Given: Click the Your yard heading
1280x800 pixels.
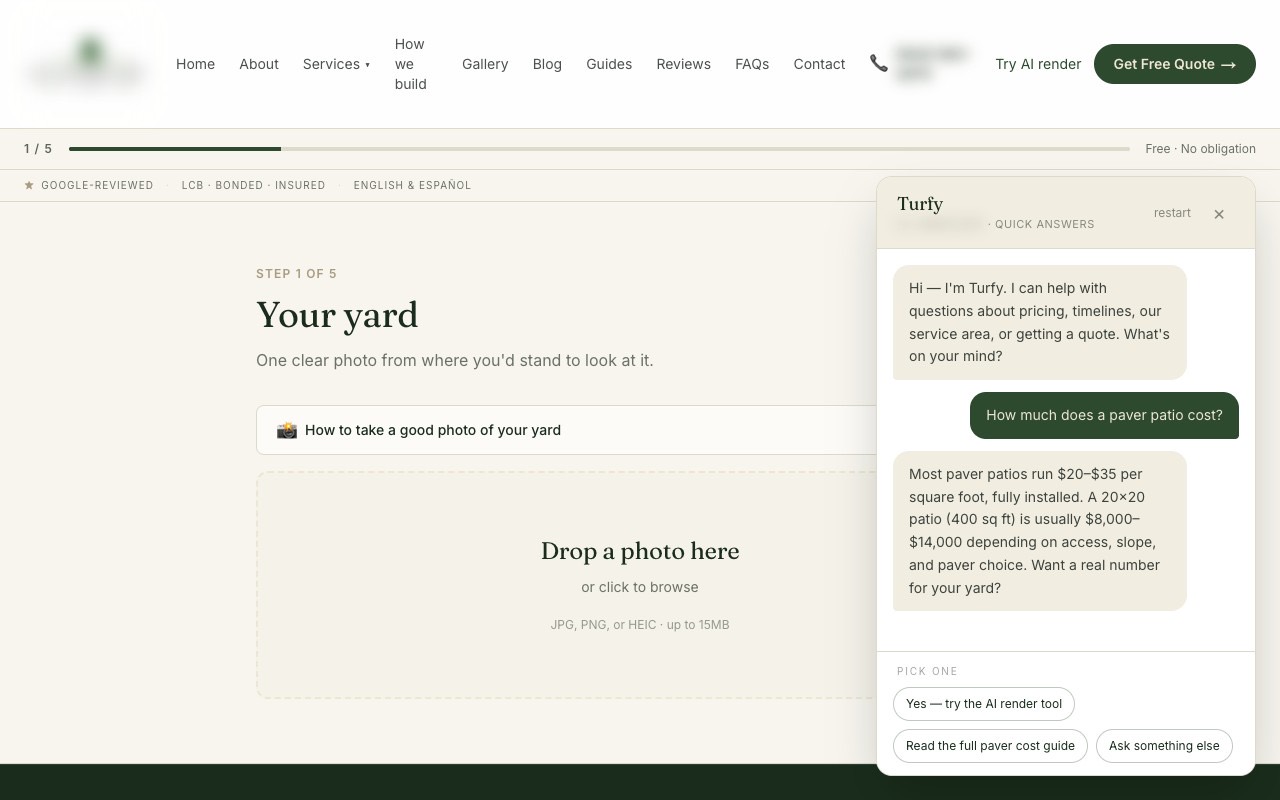Looking at the screenshot, I should [337, 315].
